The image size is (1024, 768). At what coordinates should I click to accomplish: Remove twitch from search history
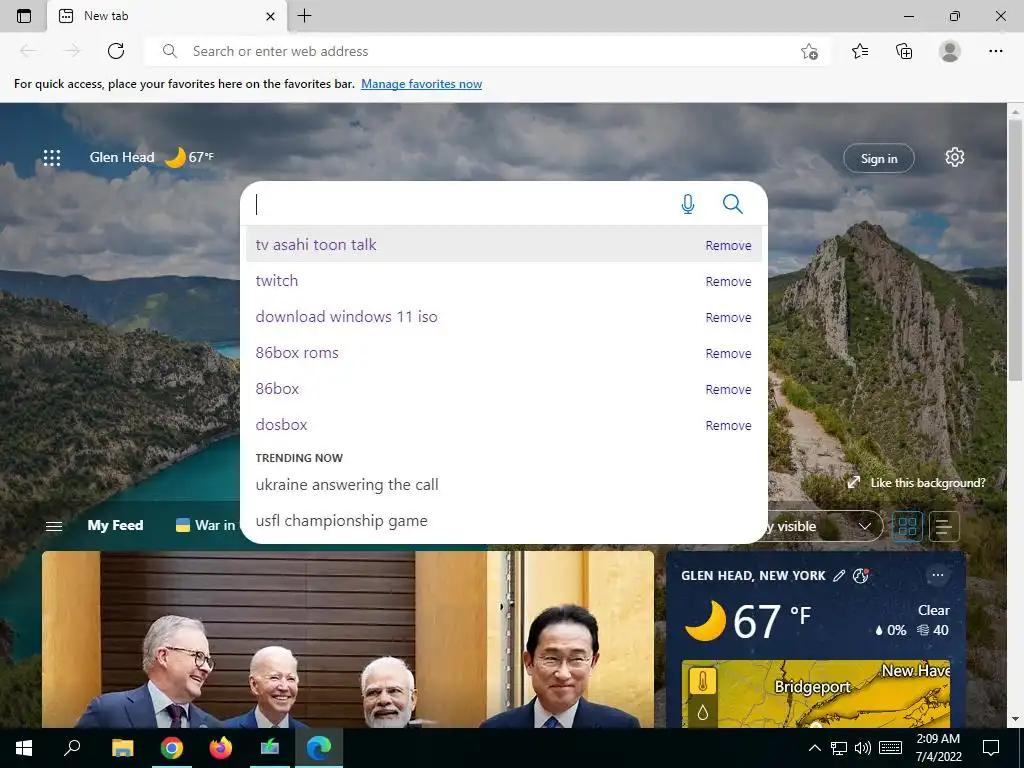pyautogui.click(x=728, y=281)
